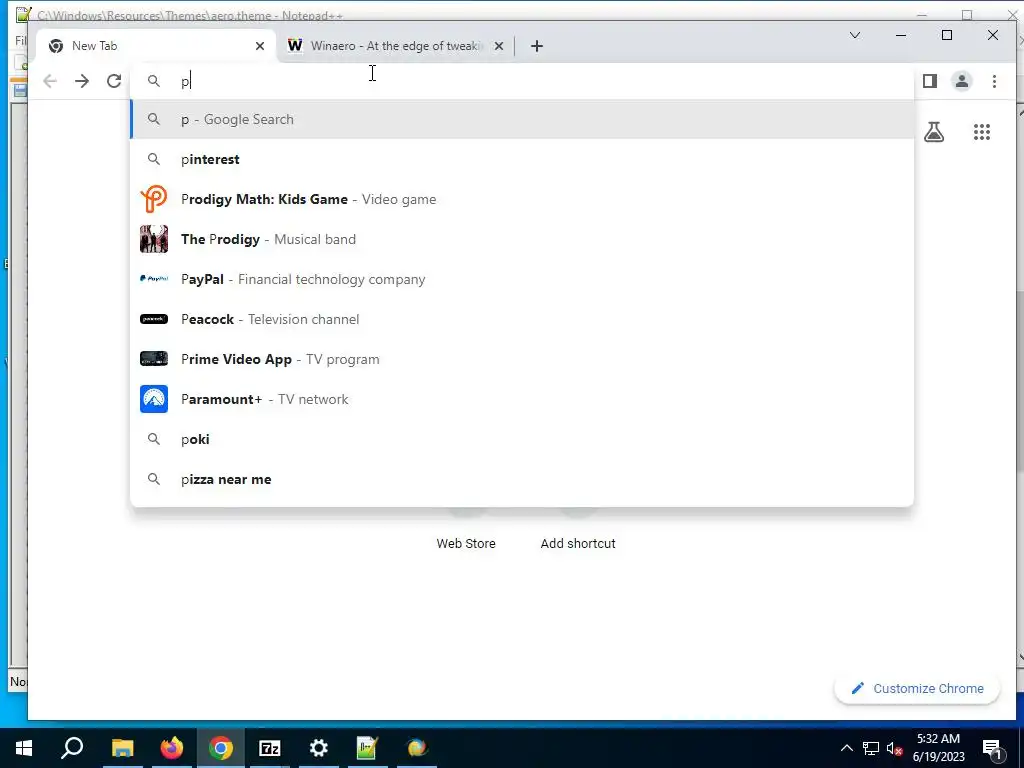The image size is (1024, 768).
Task: Show hidden tray icons chevron
Action: 846,748
